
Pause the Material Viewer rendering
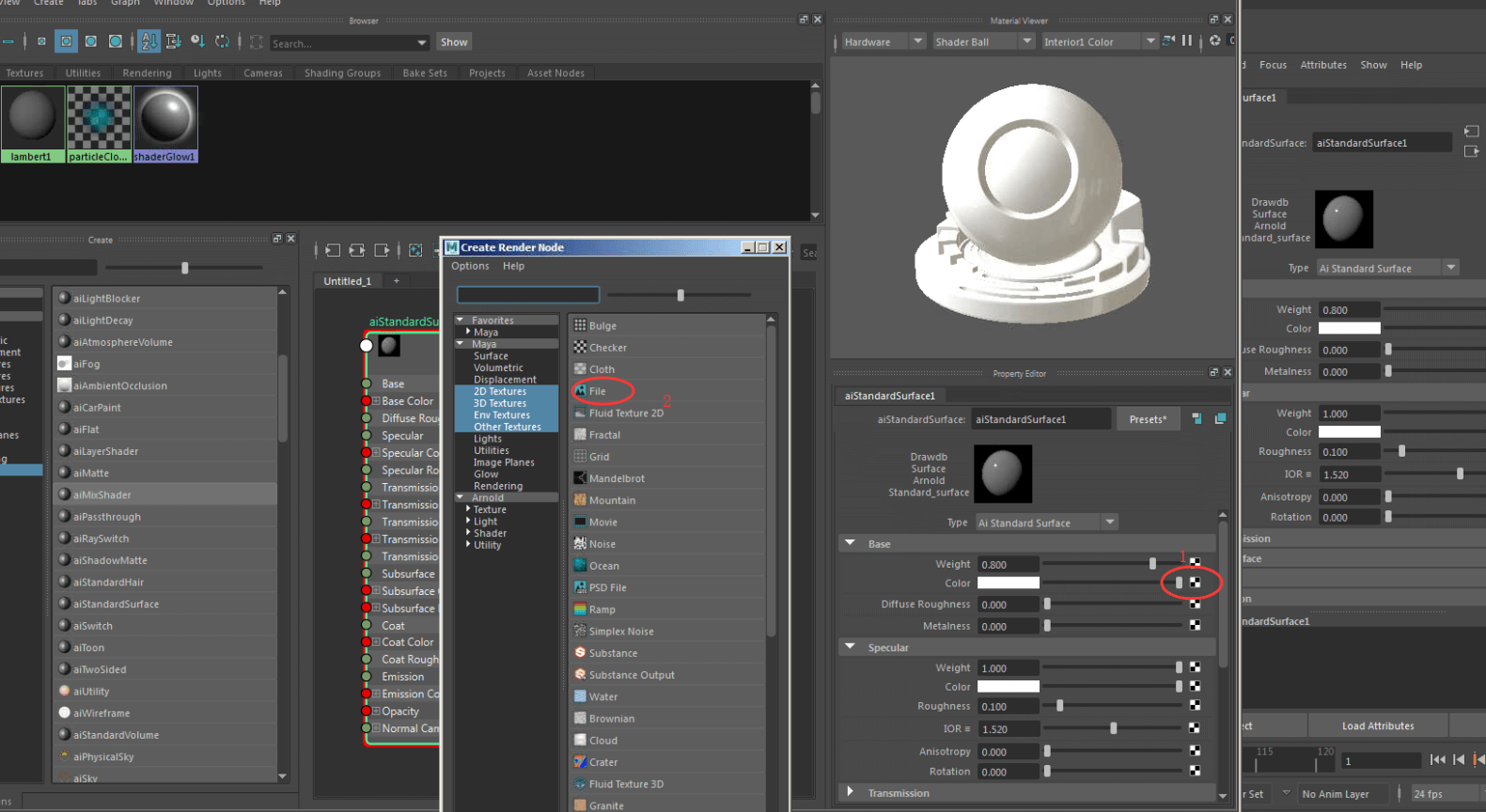[1187, 40]
